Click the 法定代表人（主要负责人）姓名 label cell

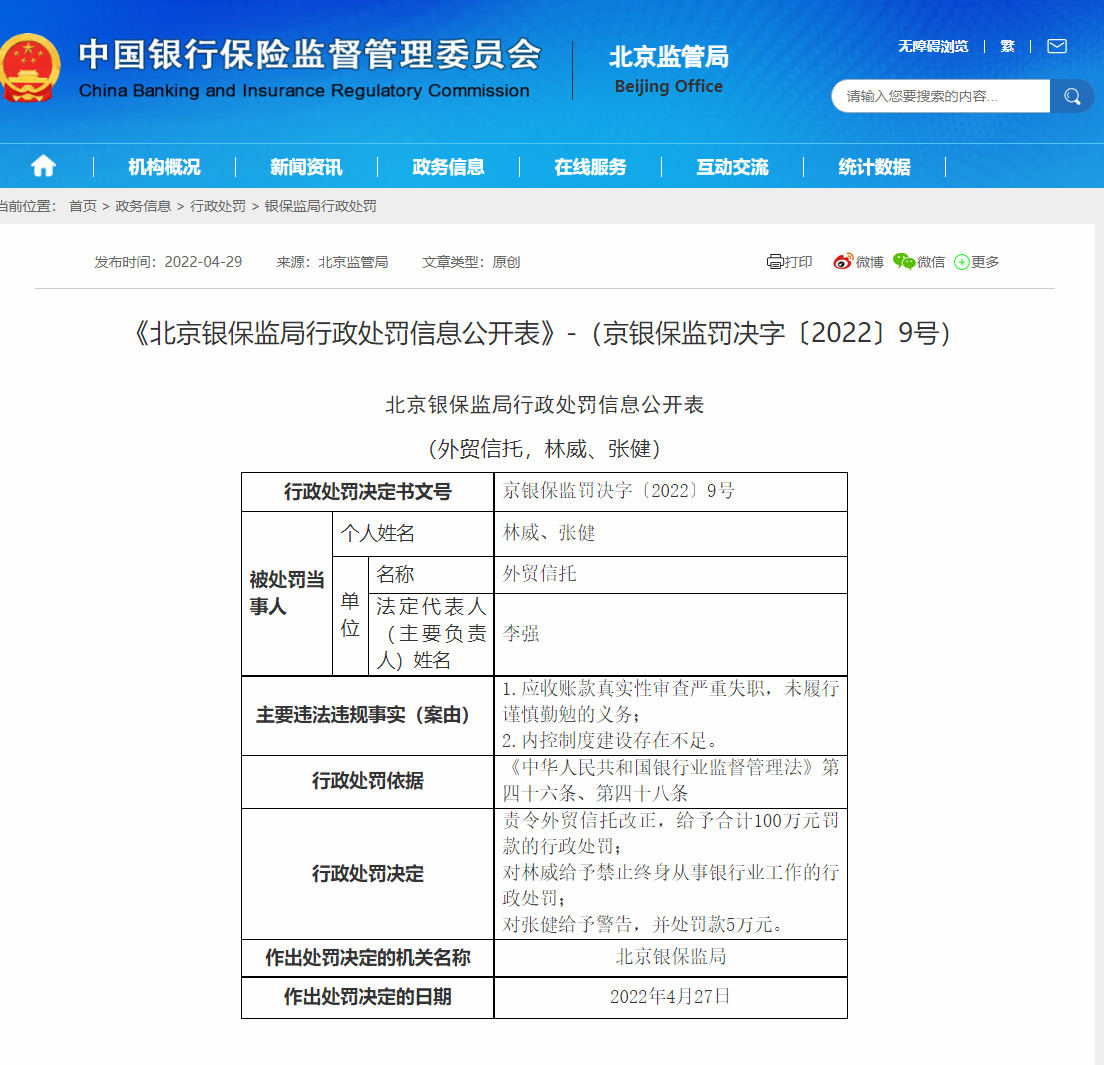click(431, 634)
